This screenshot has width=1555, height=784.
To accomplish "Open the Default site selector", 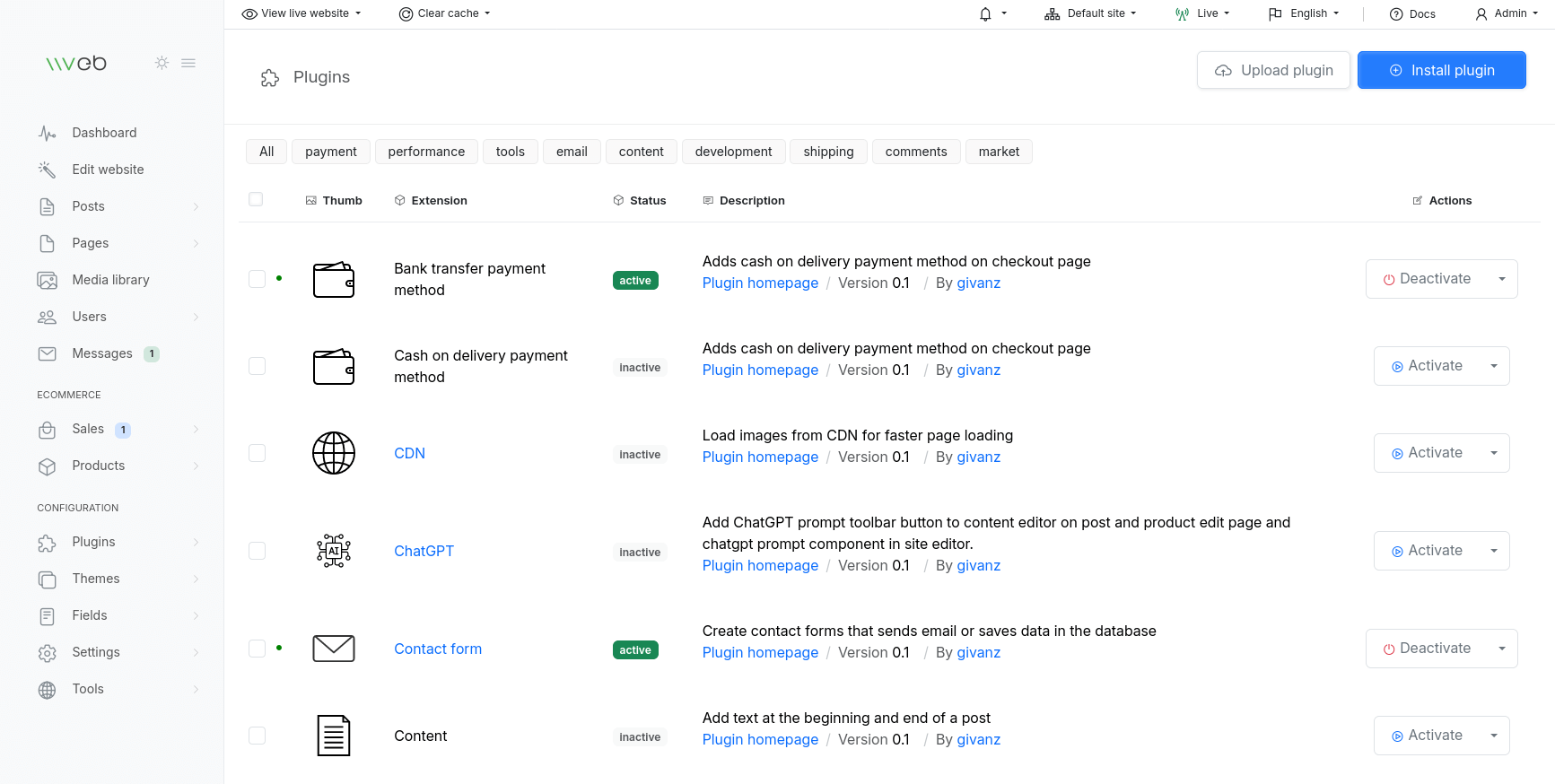I will pos(1090,13).
